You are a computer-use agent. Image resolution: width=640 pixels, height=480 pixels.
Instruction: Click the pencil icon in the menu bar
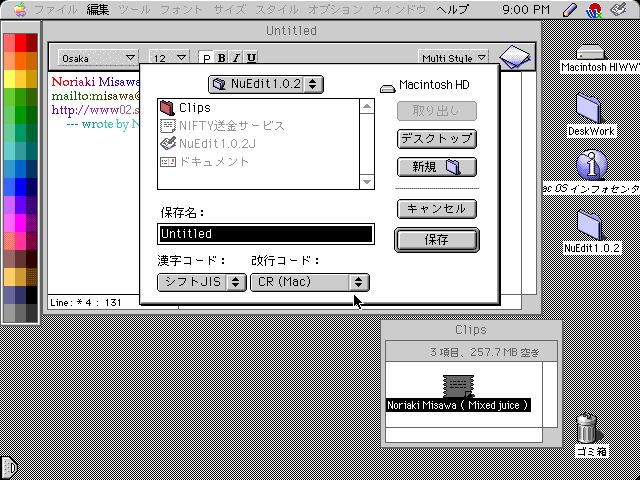[569, 9]
